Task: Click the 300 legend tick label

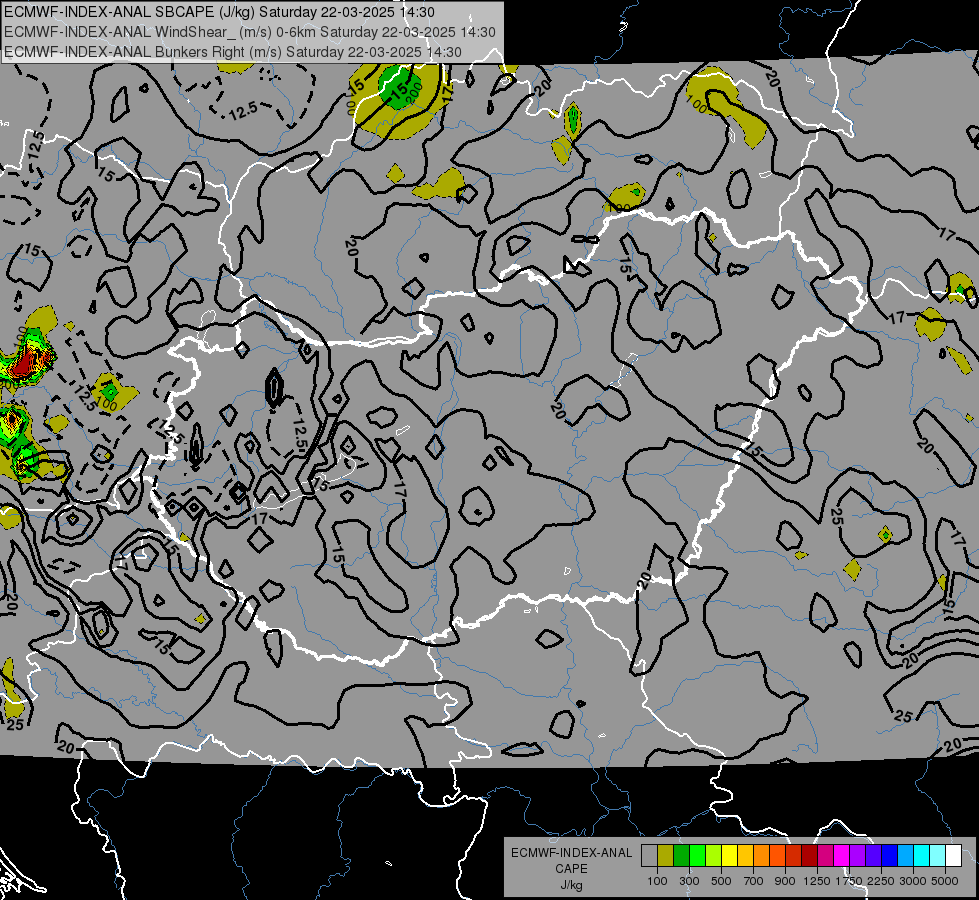Action: [x=689, y=881]
